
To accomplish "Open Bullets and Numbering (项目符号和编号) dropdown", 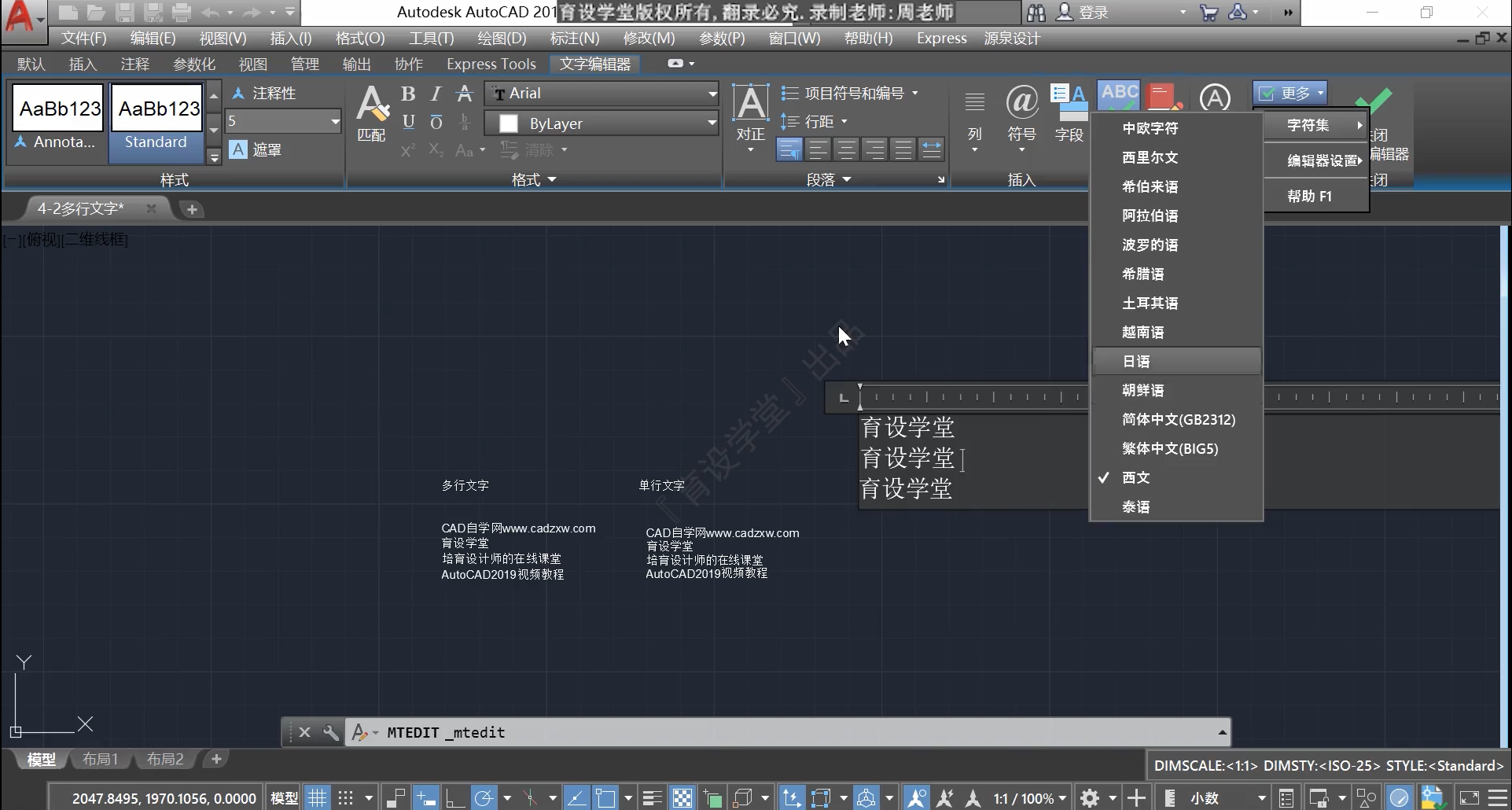I will 850,93.
